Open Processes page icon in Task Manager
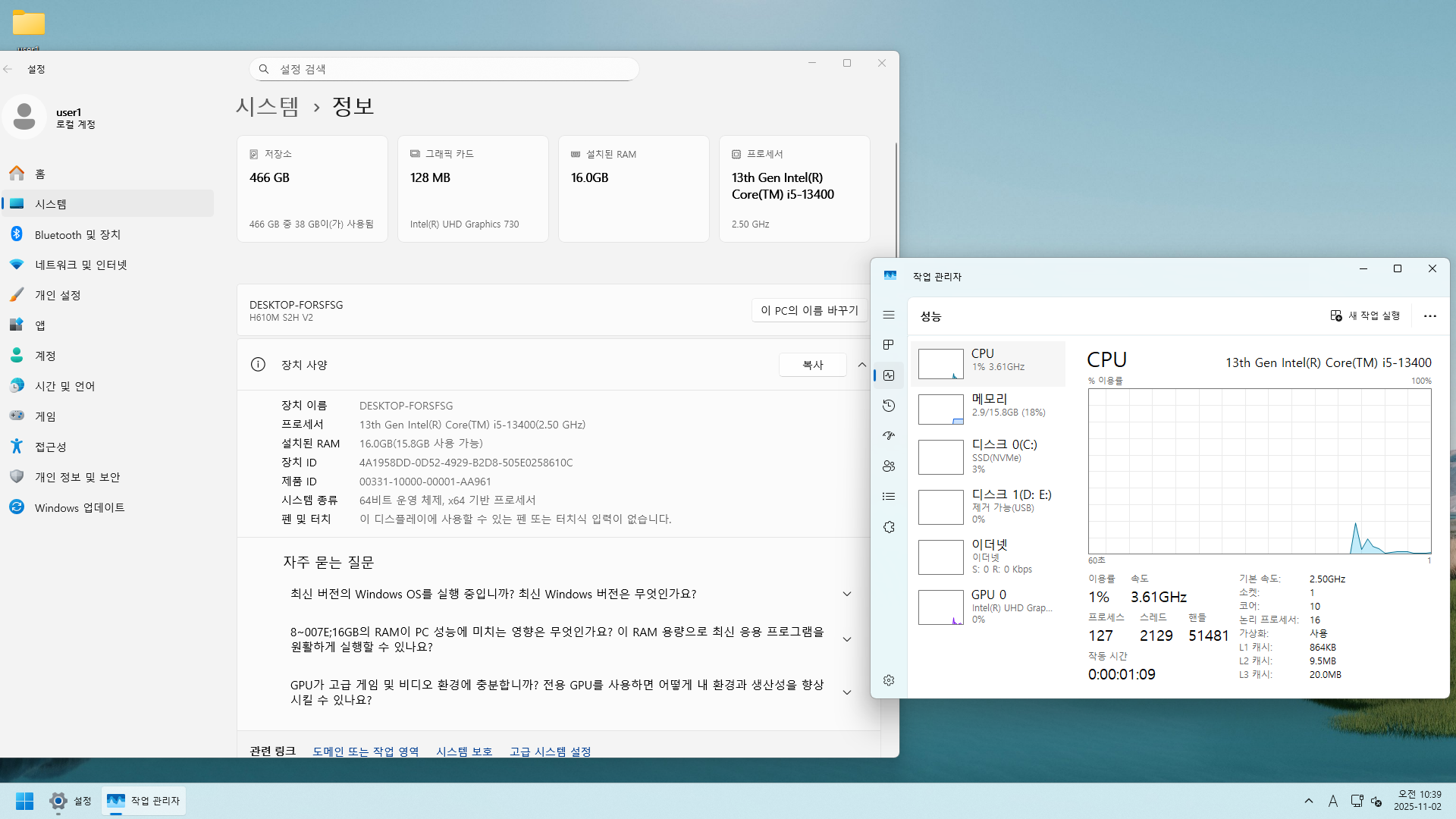 pos(889,345)
